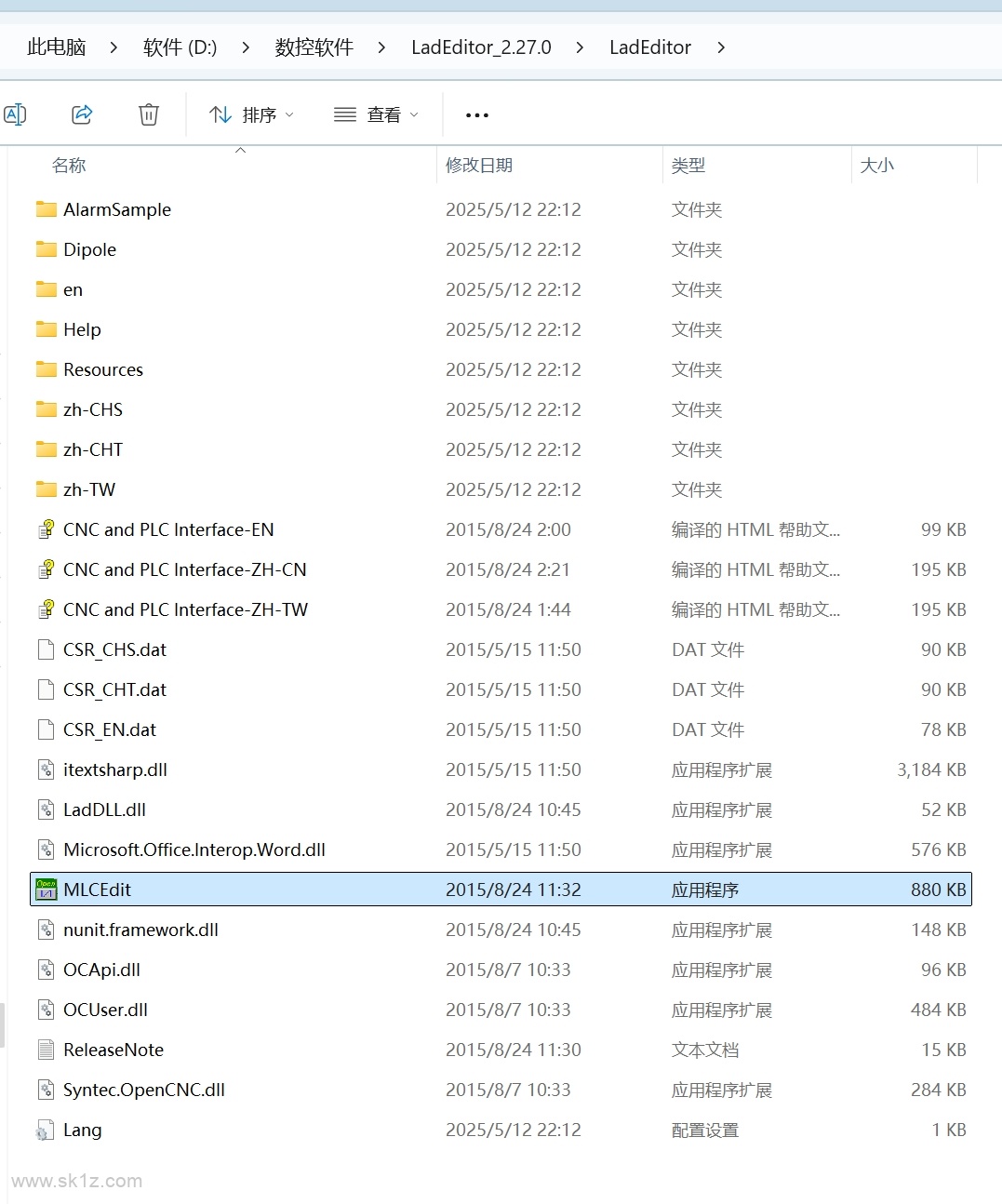Click the size value 576 KB
The width and height of the screenshot is (1002, 1204).
939,849
